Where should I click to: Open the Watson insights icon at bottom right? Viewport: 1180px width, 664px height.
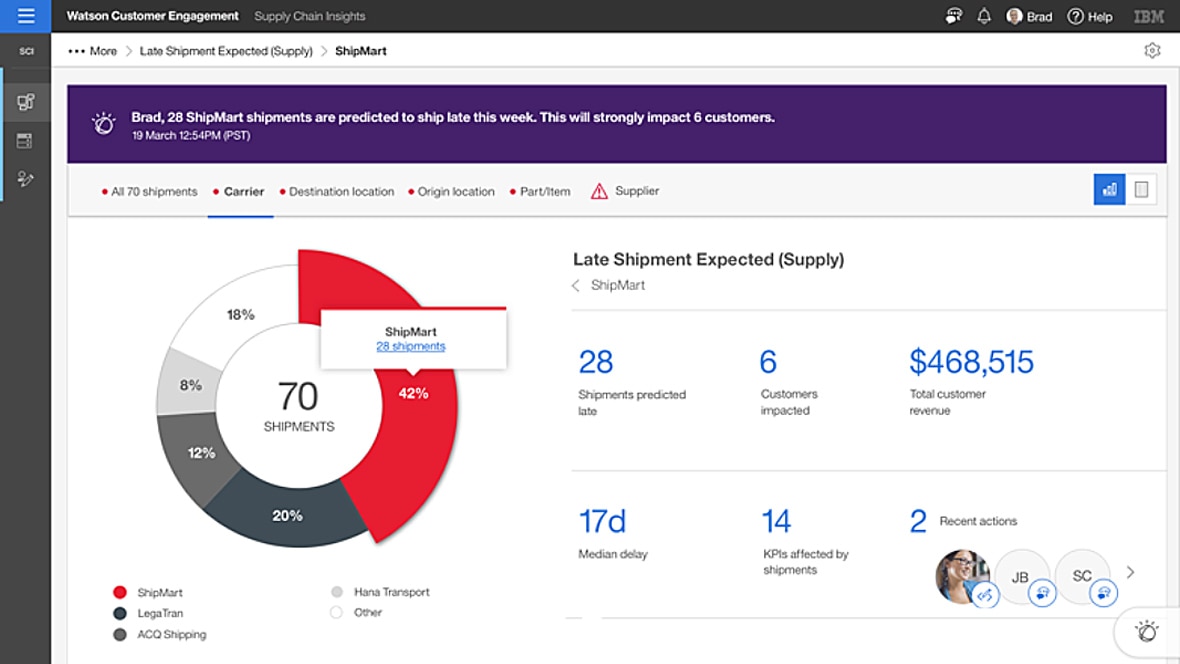[x=1146, y=631]
